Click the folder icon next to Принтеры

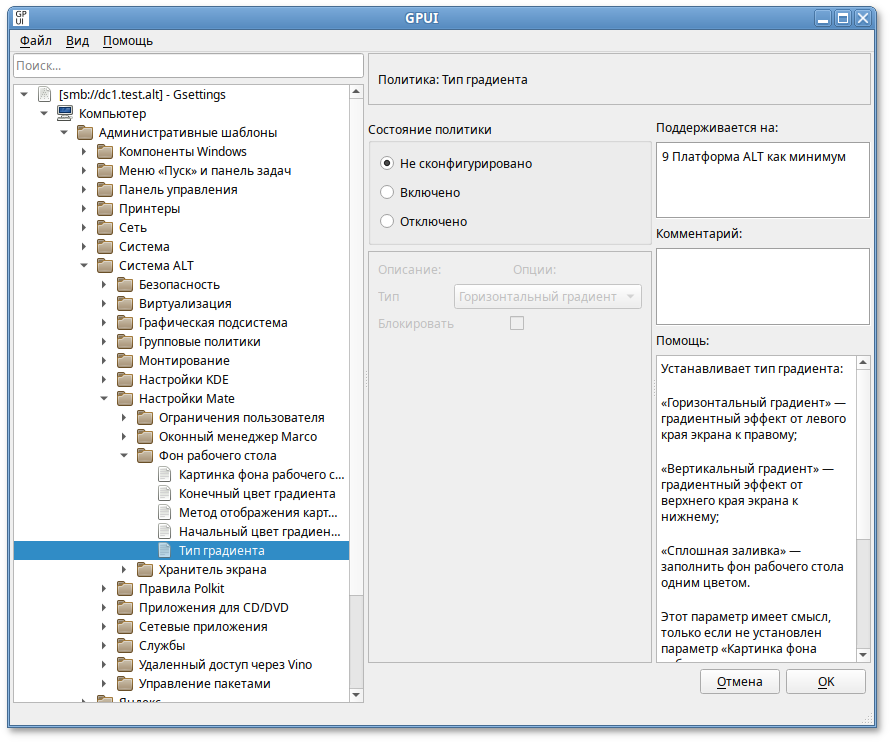[x=105, y=209]
